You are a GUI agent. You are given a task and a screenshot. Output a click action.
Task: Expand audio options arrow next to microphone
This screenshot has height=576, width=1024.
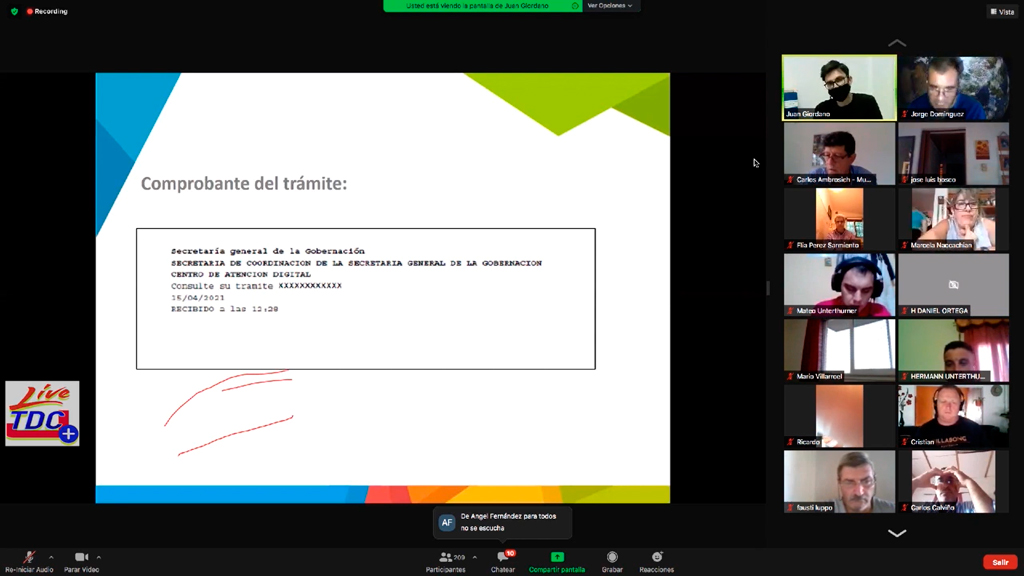coord(51,557)
